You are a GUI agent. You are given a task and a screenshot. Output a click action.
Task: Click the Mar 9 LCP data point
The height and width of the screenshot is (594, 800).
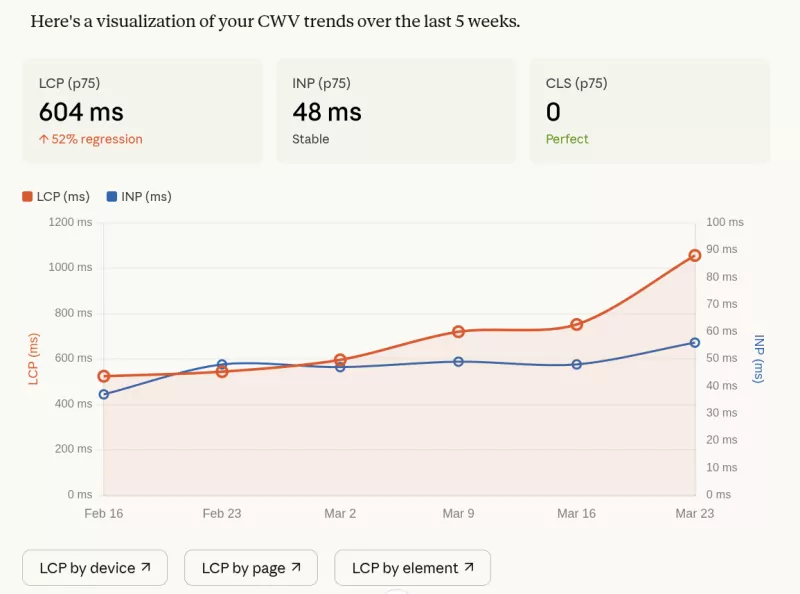coord(457,330)
